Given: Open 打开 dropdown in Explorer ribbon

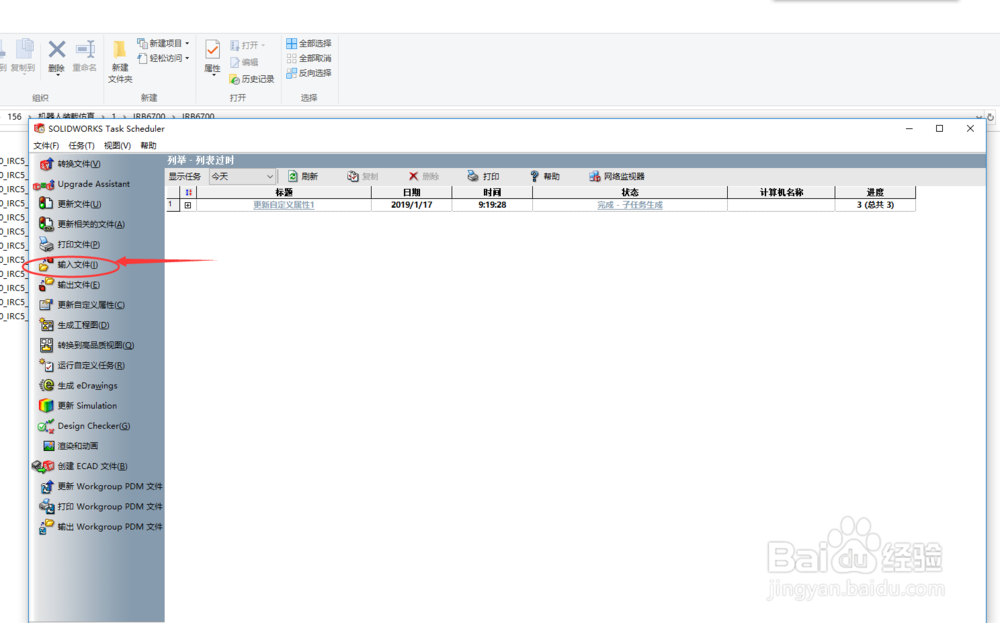Looking at the screenshot, I should [247, 45].
